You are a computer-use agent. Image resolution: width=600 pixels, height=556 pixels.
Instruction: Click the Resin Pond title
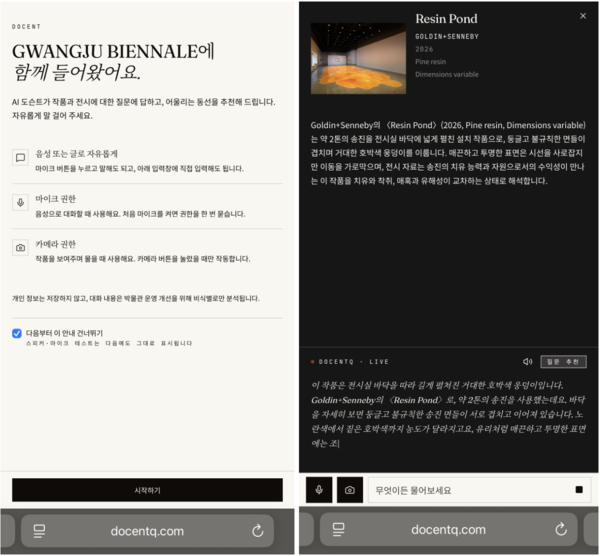click(x=446, y=18)
